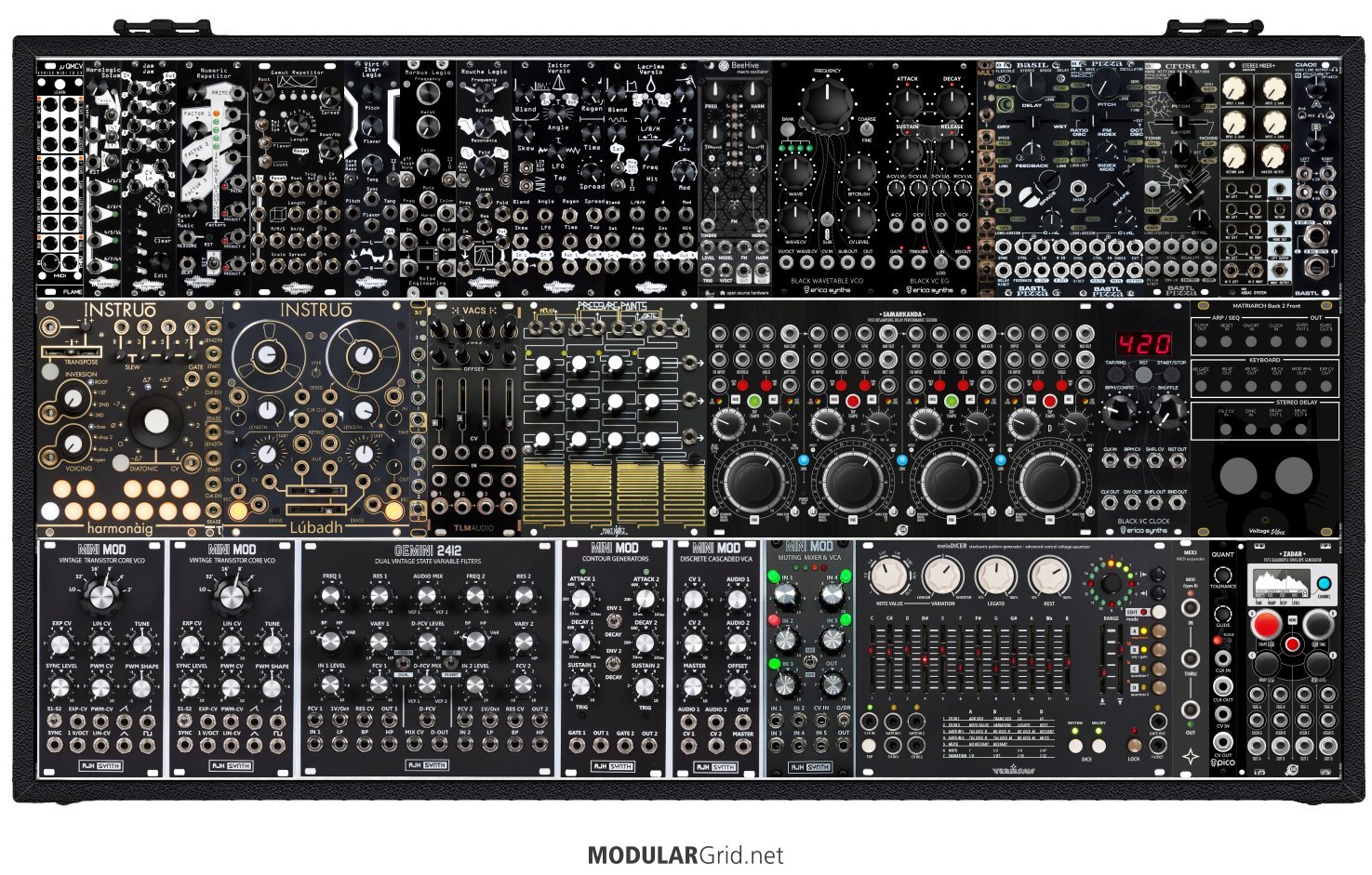This screenshot has height=875, width=1372.
Task: Turn the BPM/CONFIG knob on Black VC Clock
Action: 1120,410
